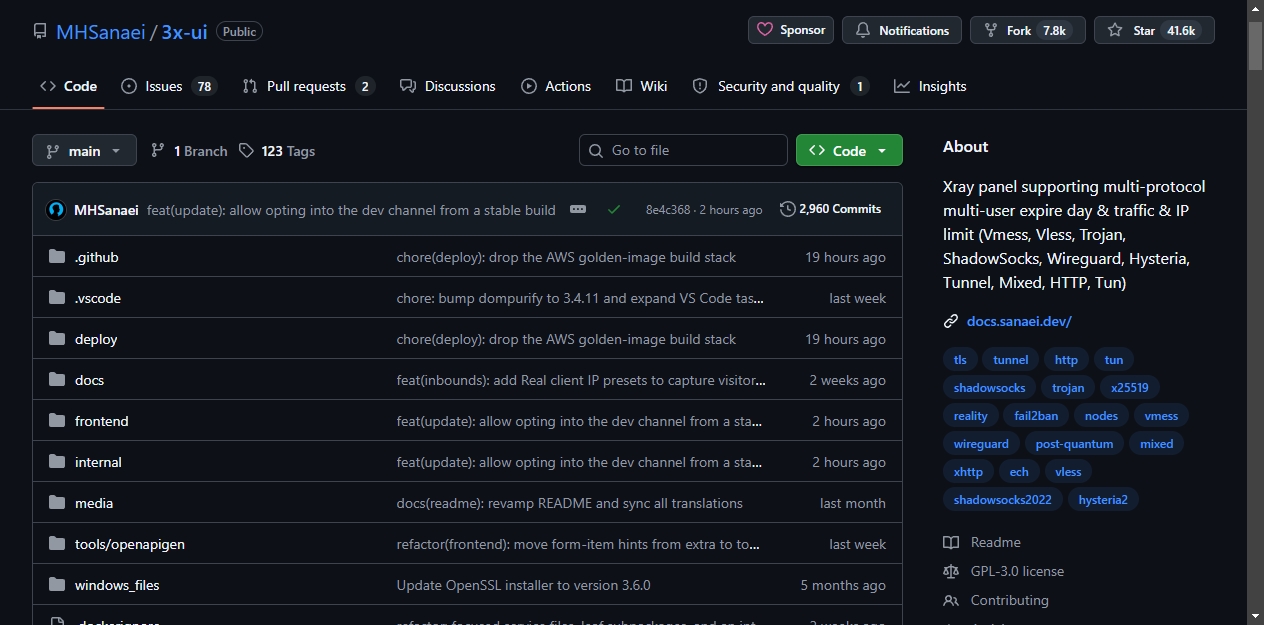Open the frontend folder name

102,421
